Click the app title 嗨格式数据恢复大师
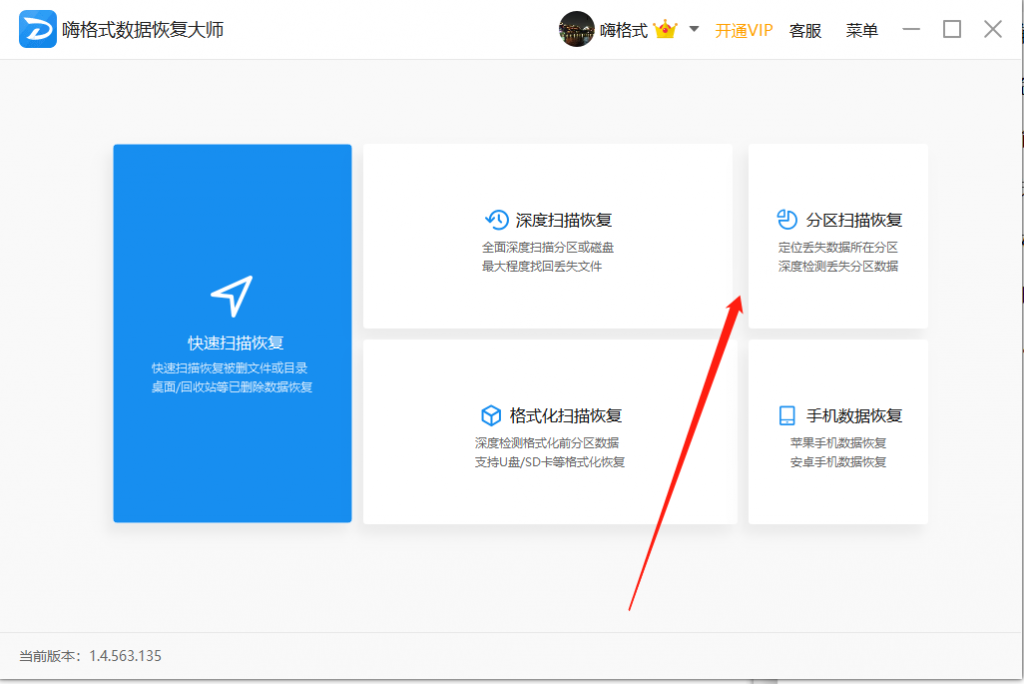This screenshot has width=1024, height=684. point(143,30)
